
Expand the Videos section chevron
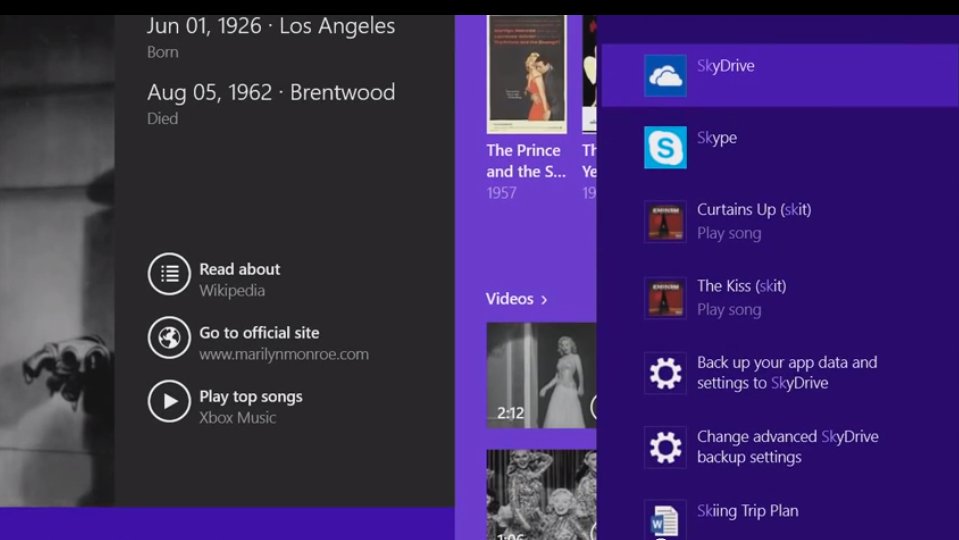pyautogui.click(x=544, y=299)
